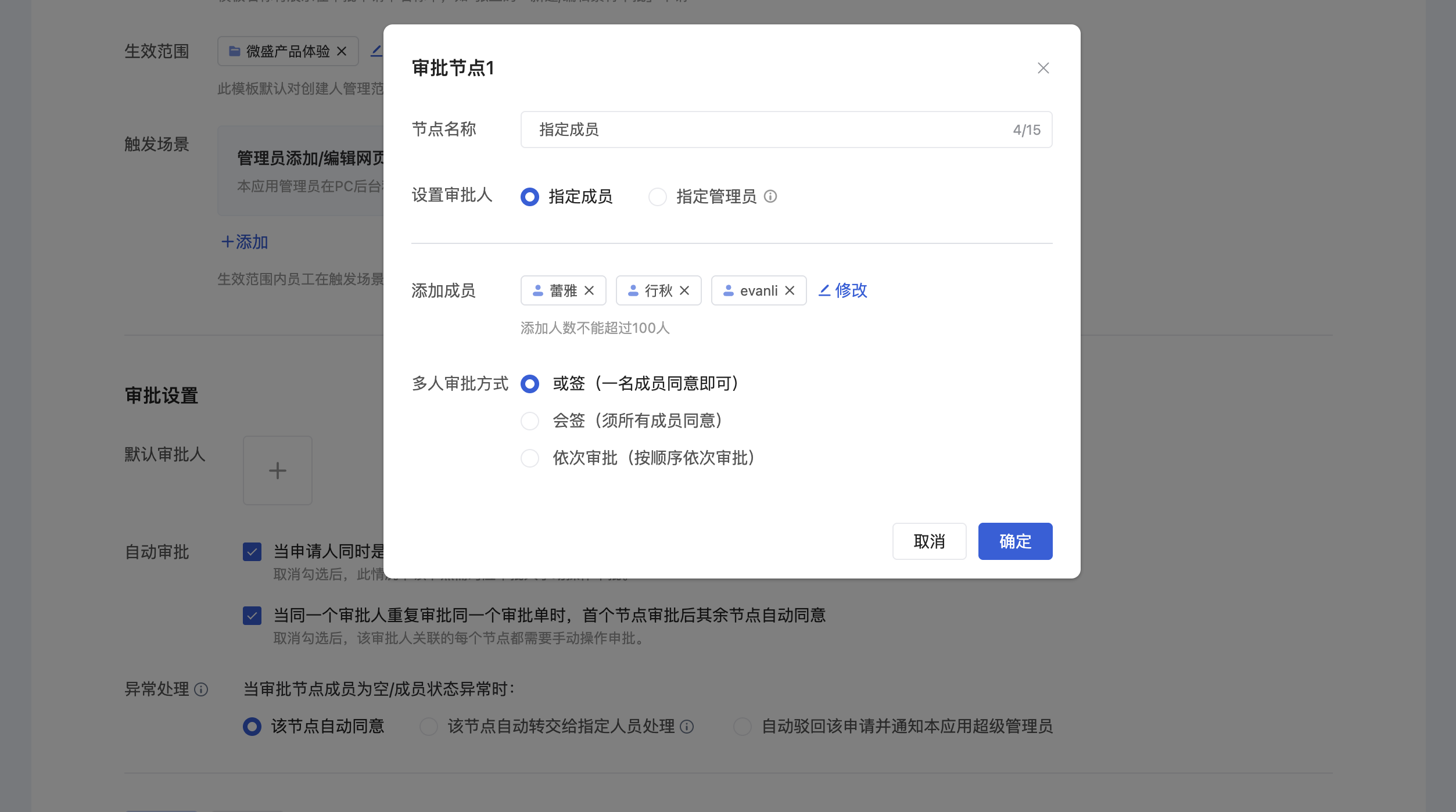This screenshot has height=812, width=1456.
Task: Choose 会签 approval mode
Action: click(x=530, y=421)
